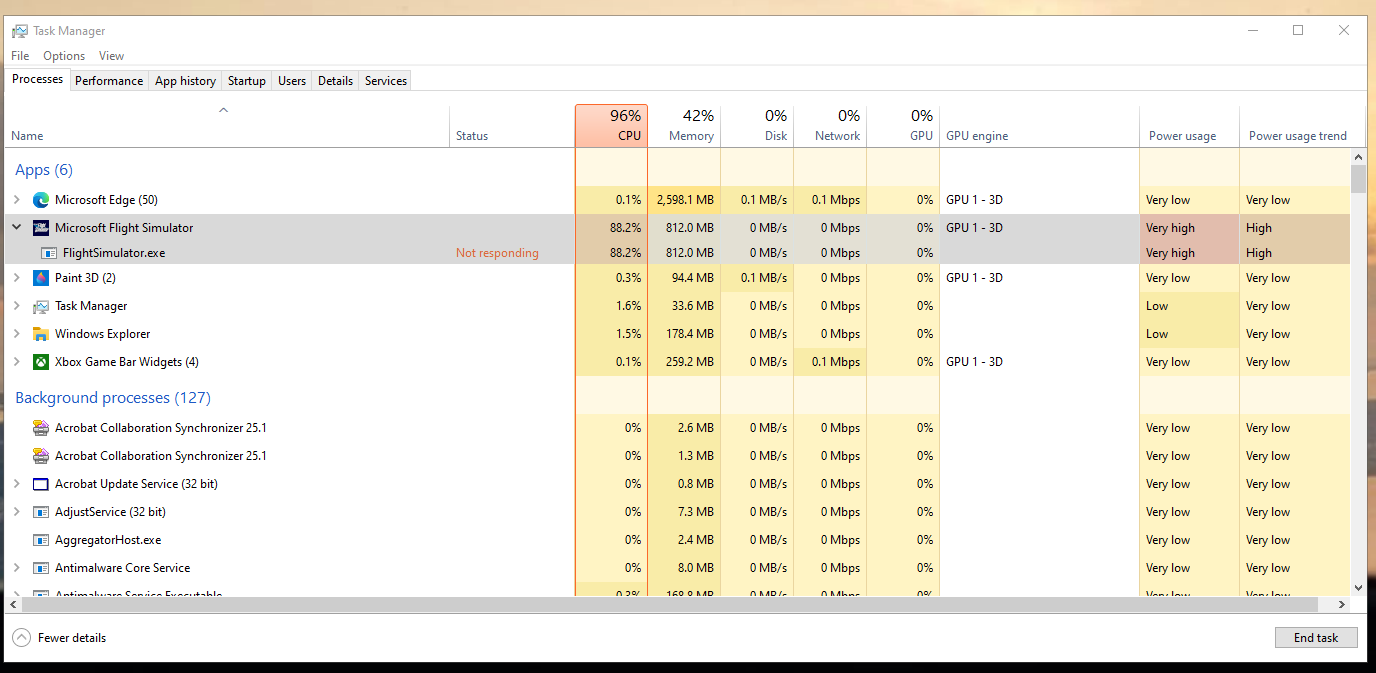Screen dimensions: 1376x673
Task: Click the Windows Explorer folder icon
Action: (x=40, y=333)
